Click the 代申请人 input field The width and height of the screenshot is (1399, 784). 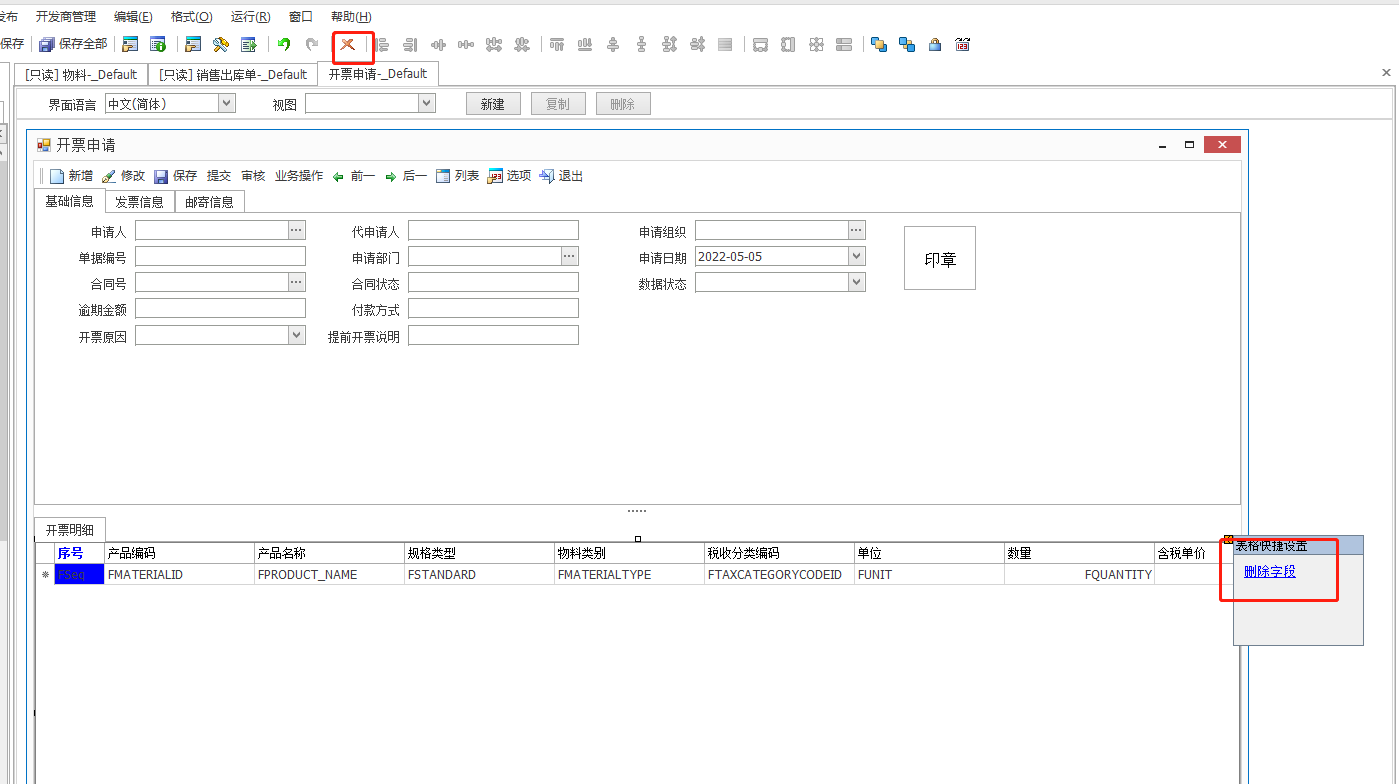click(x=493, y=230)
